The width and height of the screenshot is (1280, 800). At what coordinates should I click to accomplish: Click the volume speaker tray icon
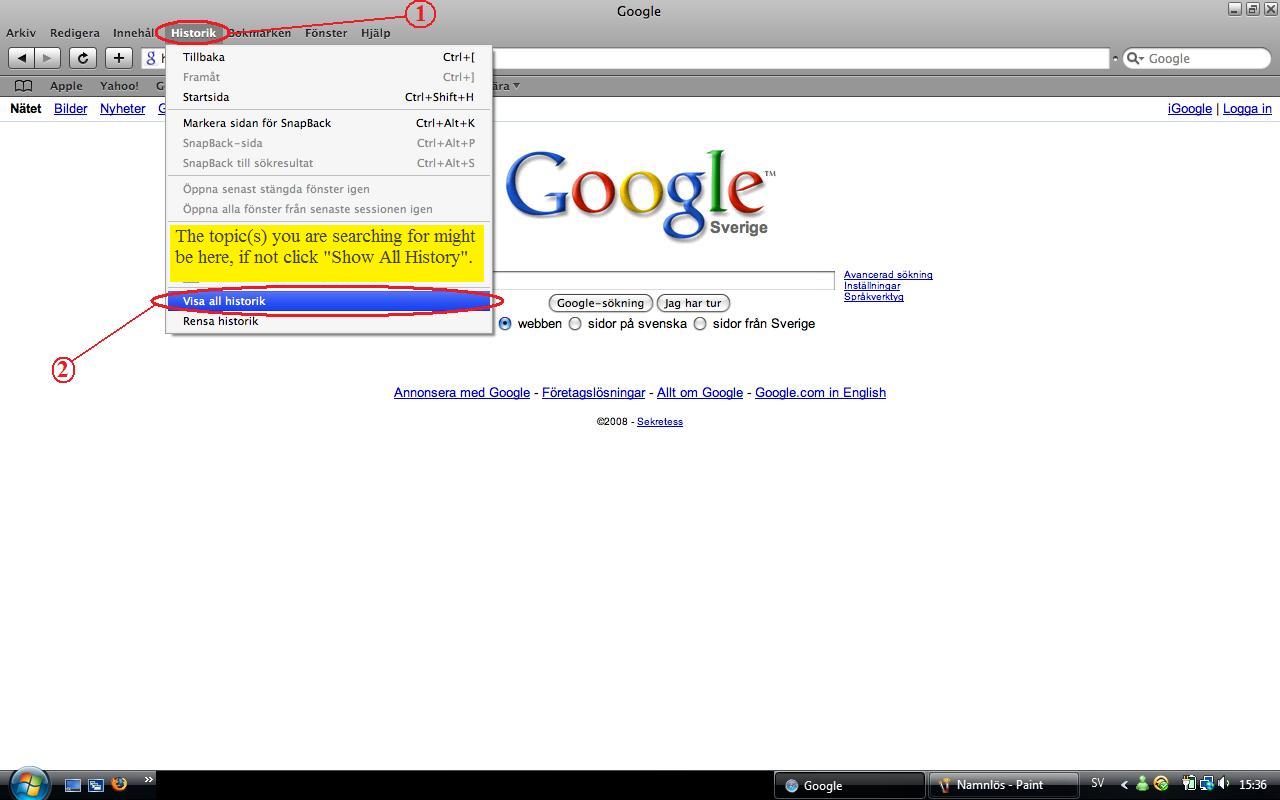[1223, 784]
